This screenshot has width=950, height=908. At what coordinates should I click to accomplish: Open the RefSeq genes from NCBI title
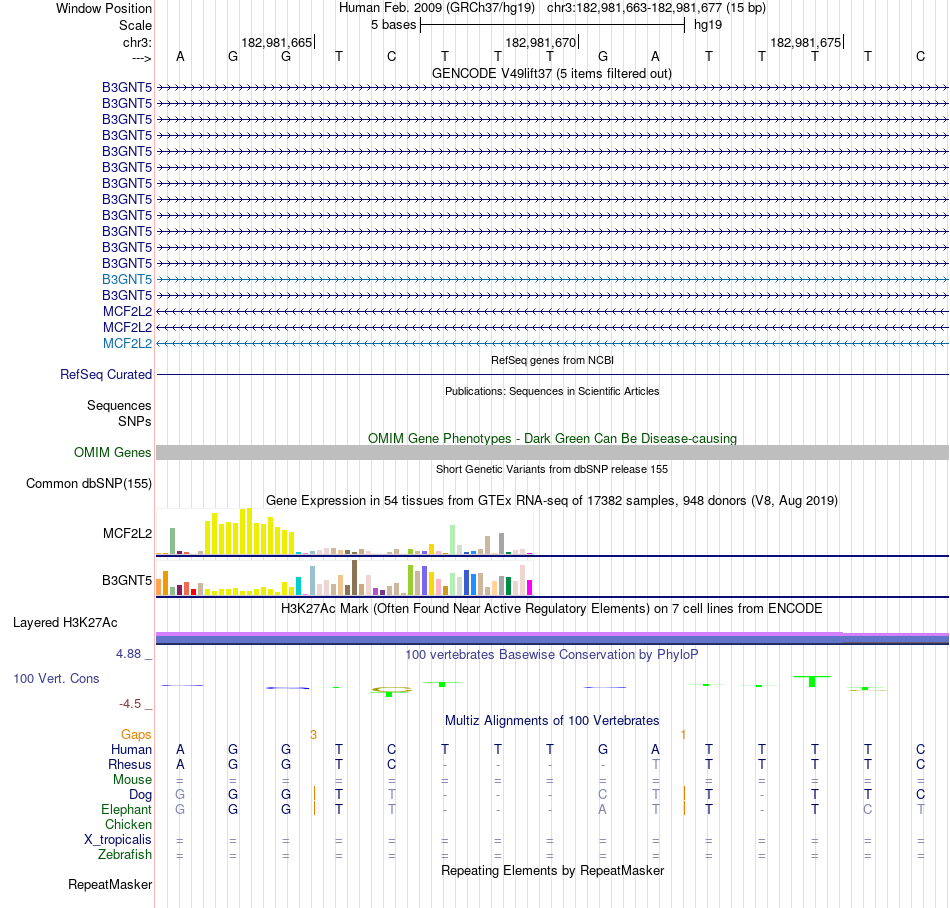coord(552,360)
